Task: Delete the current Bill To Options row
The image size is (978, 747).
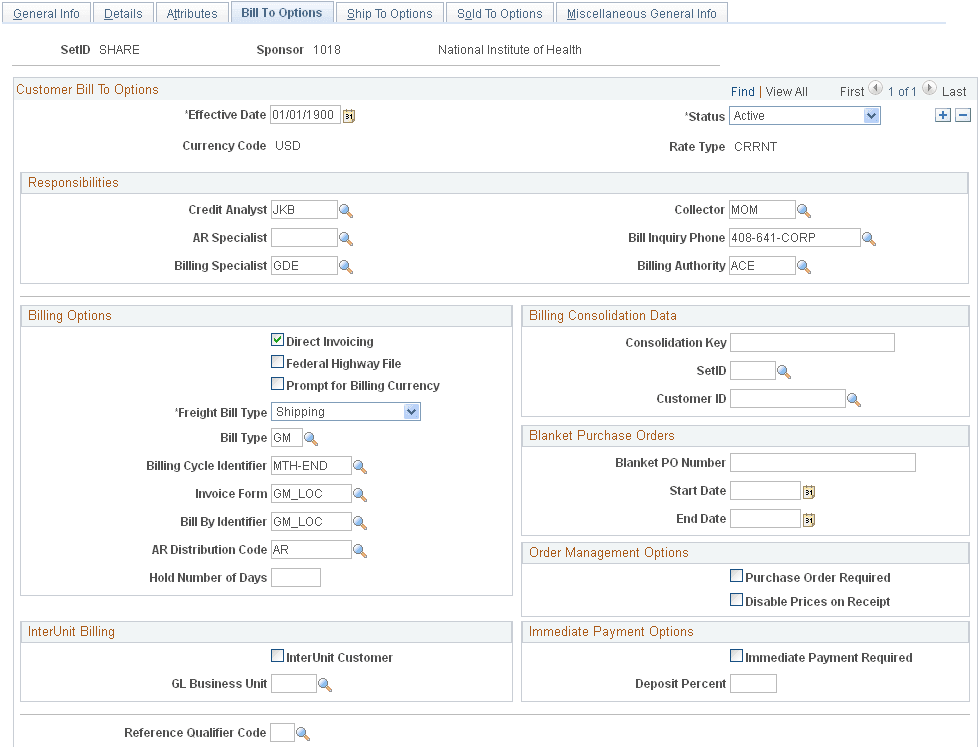Action: coord(962,114)
